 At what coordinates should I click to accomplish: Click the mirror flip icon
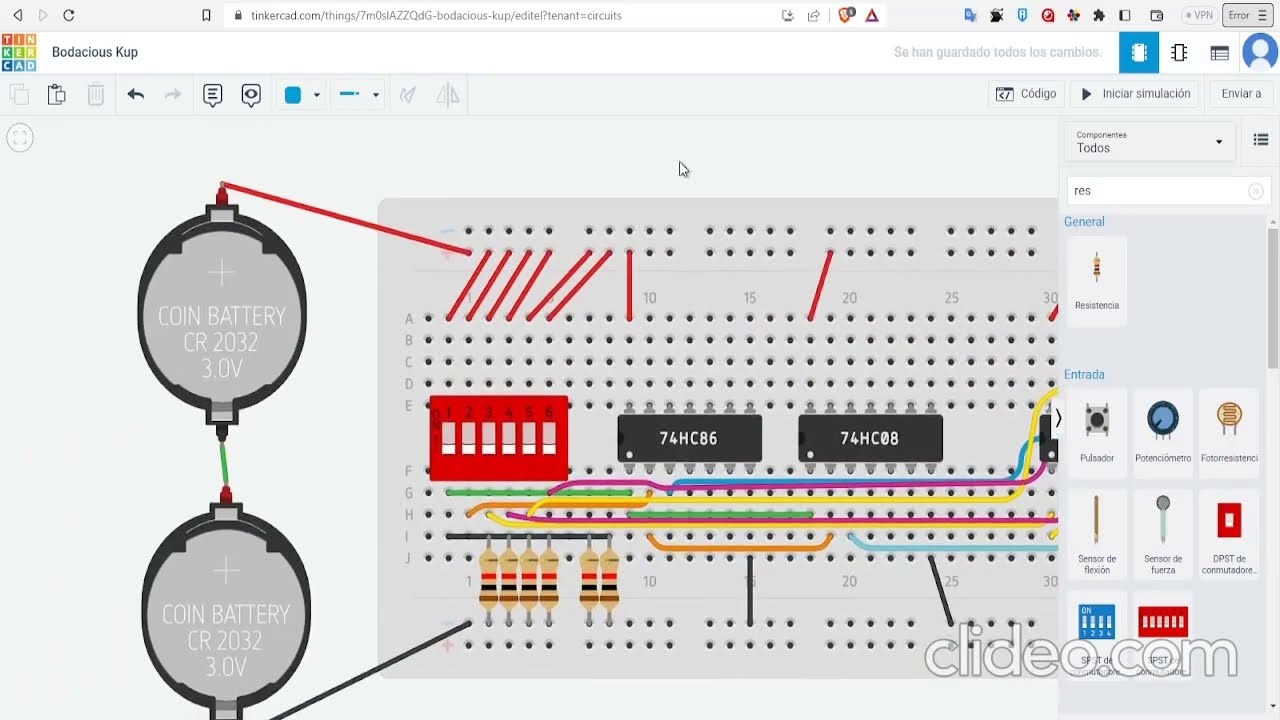point(448,95)
